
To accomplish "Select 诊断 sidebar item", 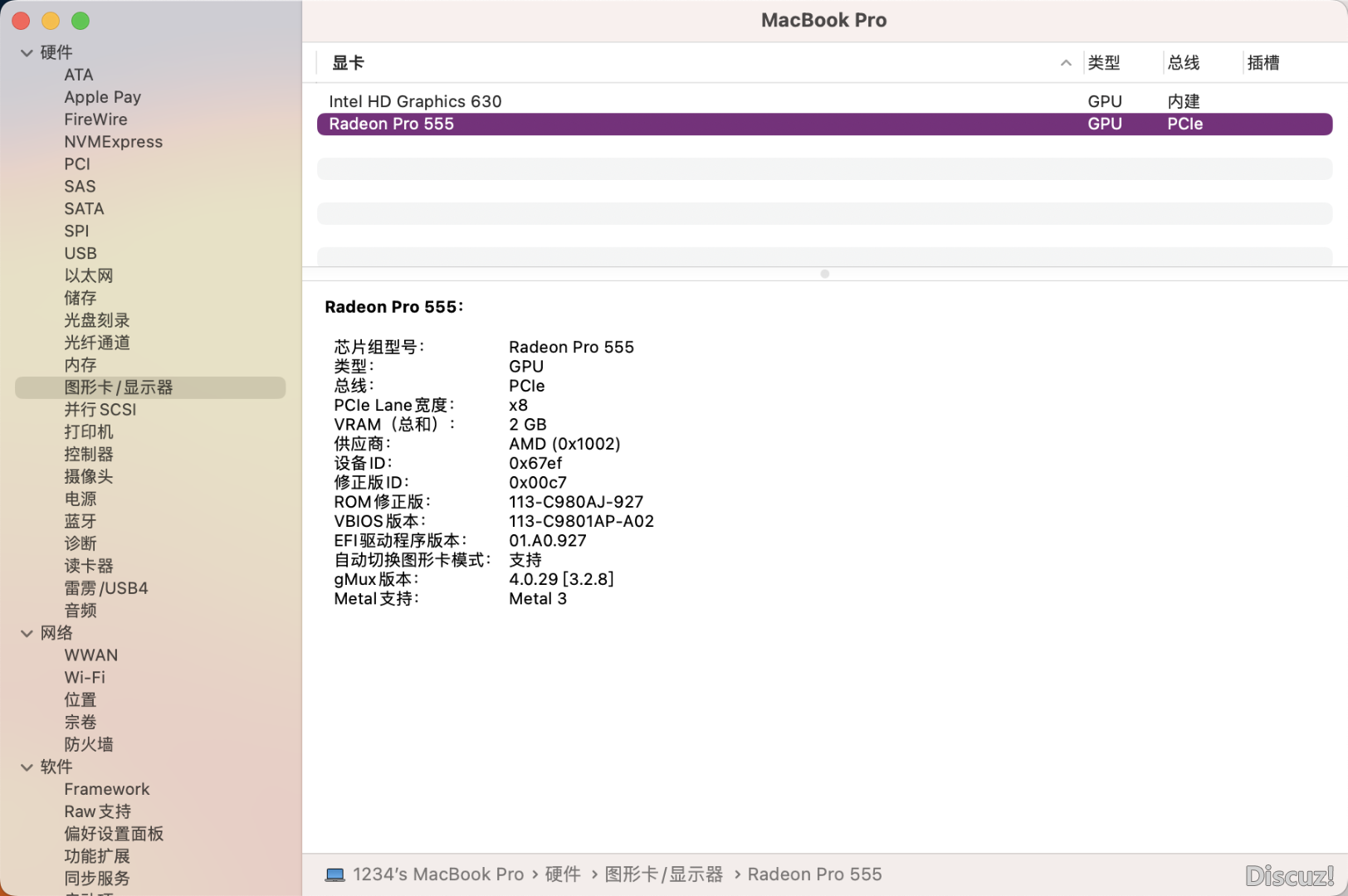I will click(x=81, y=544).
